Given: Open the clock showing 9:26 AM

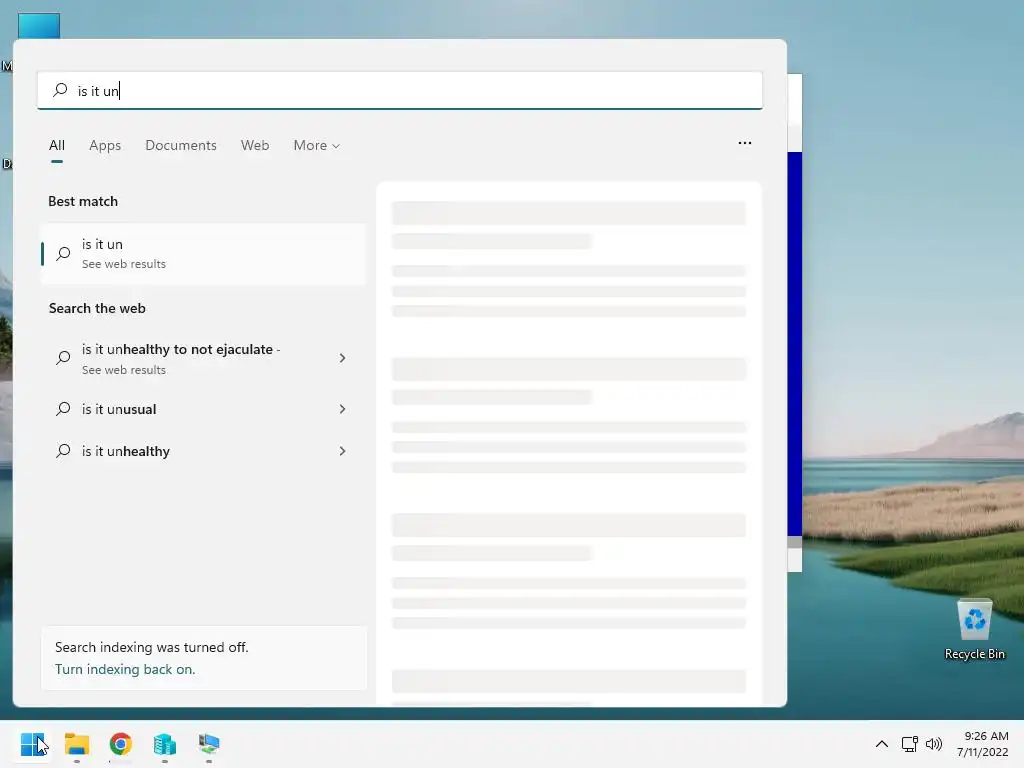Looking at the screenshot, I should pos(983,744).
